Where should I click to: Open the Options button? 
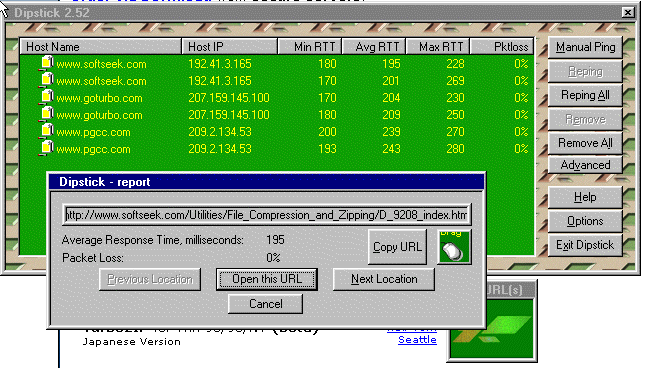pyautogui.click(x=585, y=221)
